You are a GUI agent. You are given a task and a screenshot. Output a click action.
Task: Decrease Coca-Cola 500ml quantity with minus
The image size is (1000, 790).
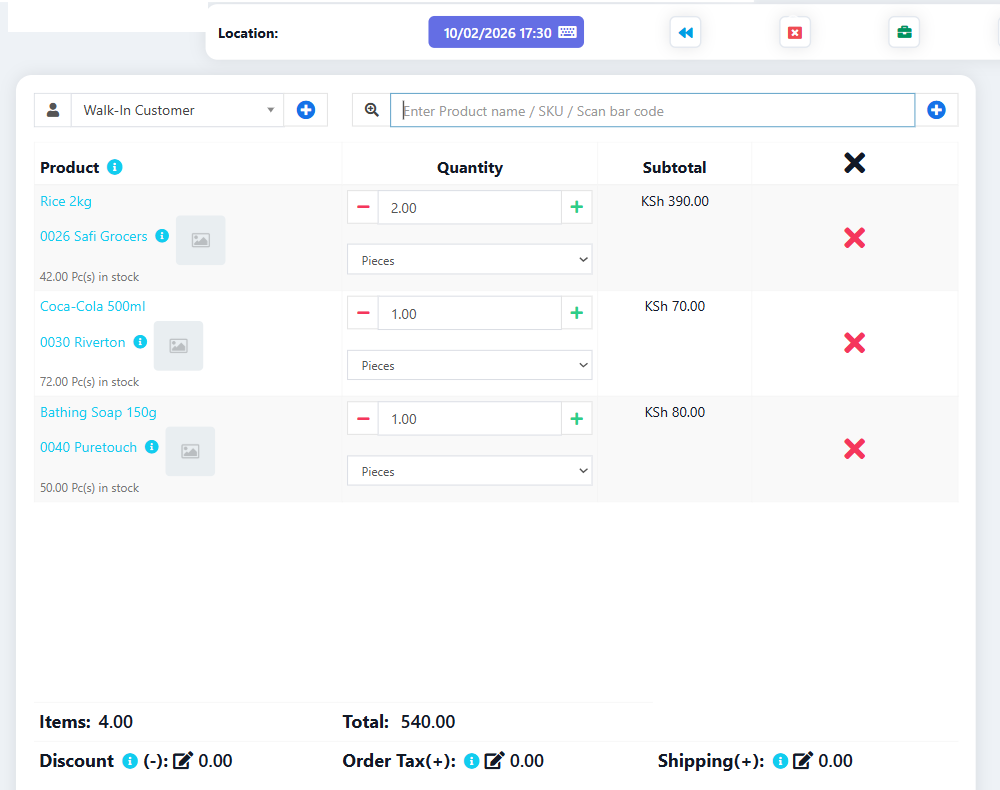(363, 313)
